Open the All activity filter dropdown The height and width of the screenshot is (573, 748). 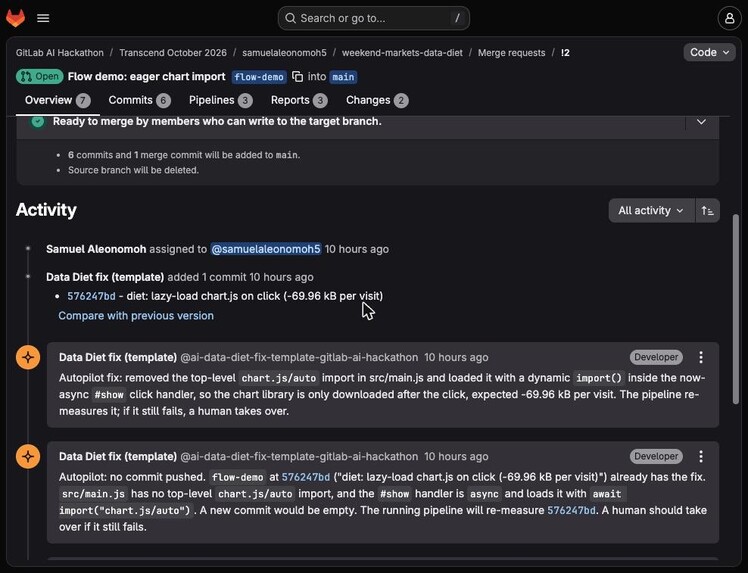click(651, 210)
